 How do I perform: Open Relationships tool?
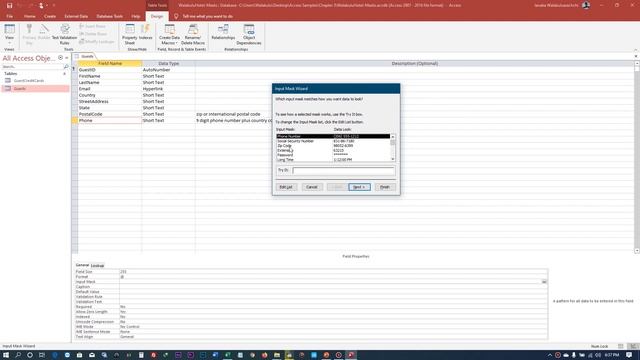223,32
